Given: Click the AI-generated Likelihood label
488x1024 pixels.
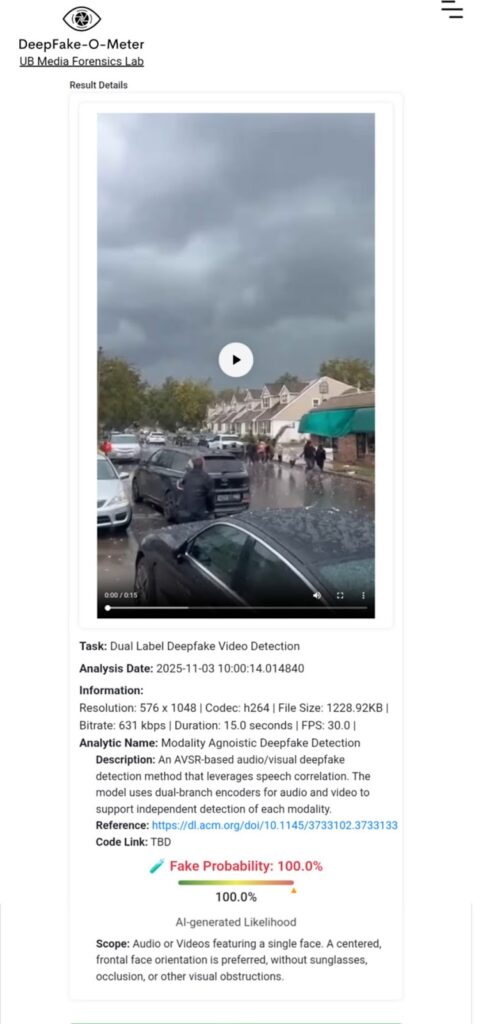Looking at the screenshot, I should pos(236,922).
